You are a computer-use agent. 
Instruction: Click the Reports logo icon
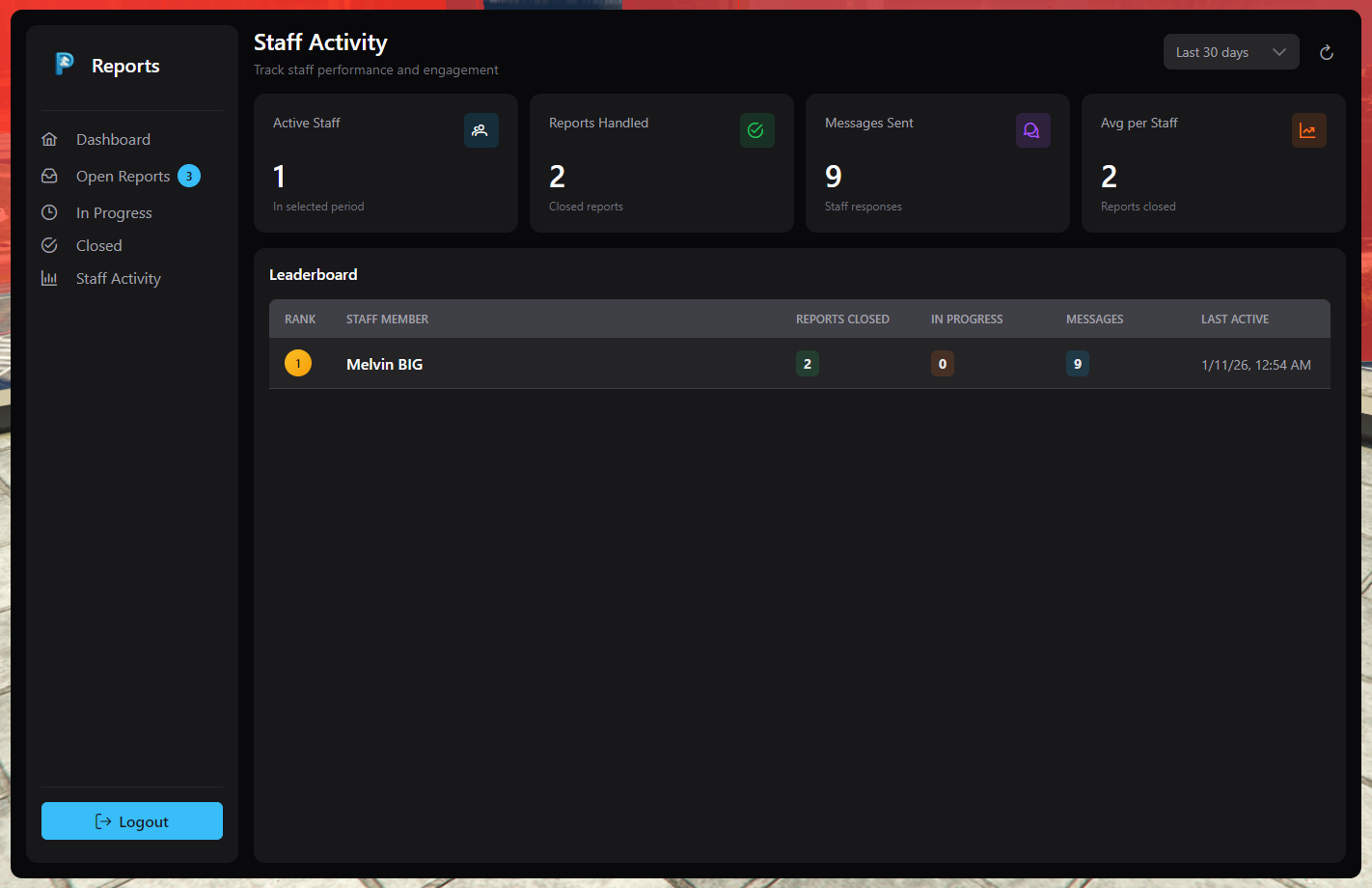pyautogui.click(x=65, y=65)
